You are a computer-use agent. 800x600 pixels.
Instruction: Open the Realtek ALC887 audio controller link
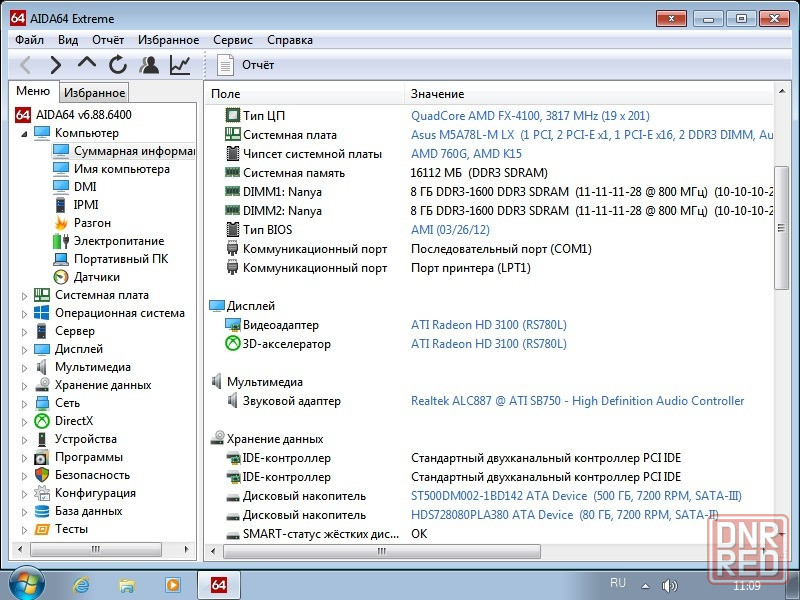click(578, 401)
